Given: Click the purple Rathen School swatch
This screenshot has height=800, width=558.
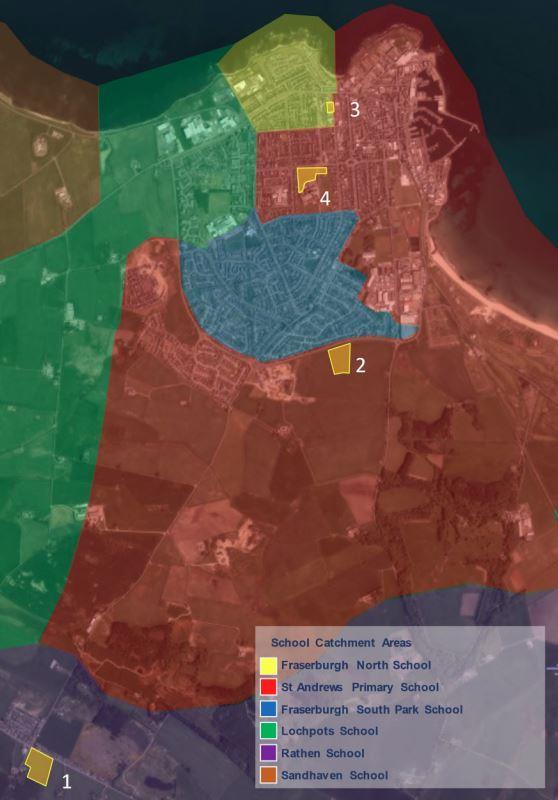Looking at the screenshot, I should (268, 754).
